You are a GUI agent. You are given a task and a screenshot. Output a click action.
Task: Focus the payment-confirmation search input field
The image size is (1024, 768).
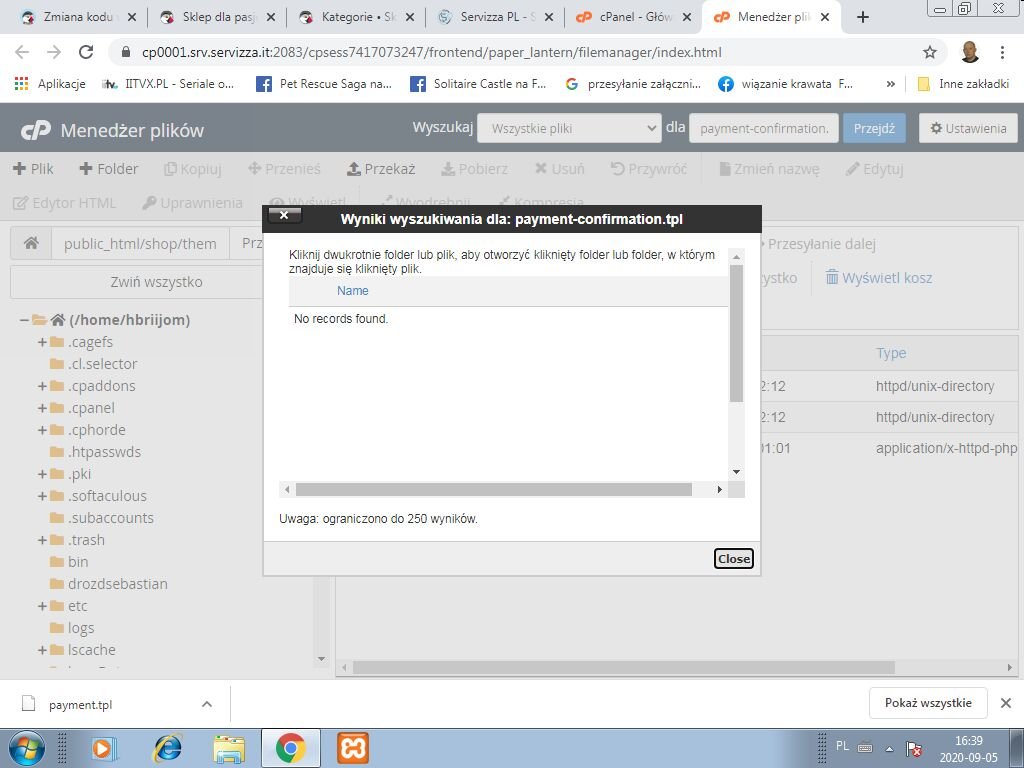point(763,128)
